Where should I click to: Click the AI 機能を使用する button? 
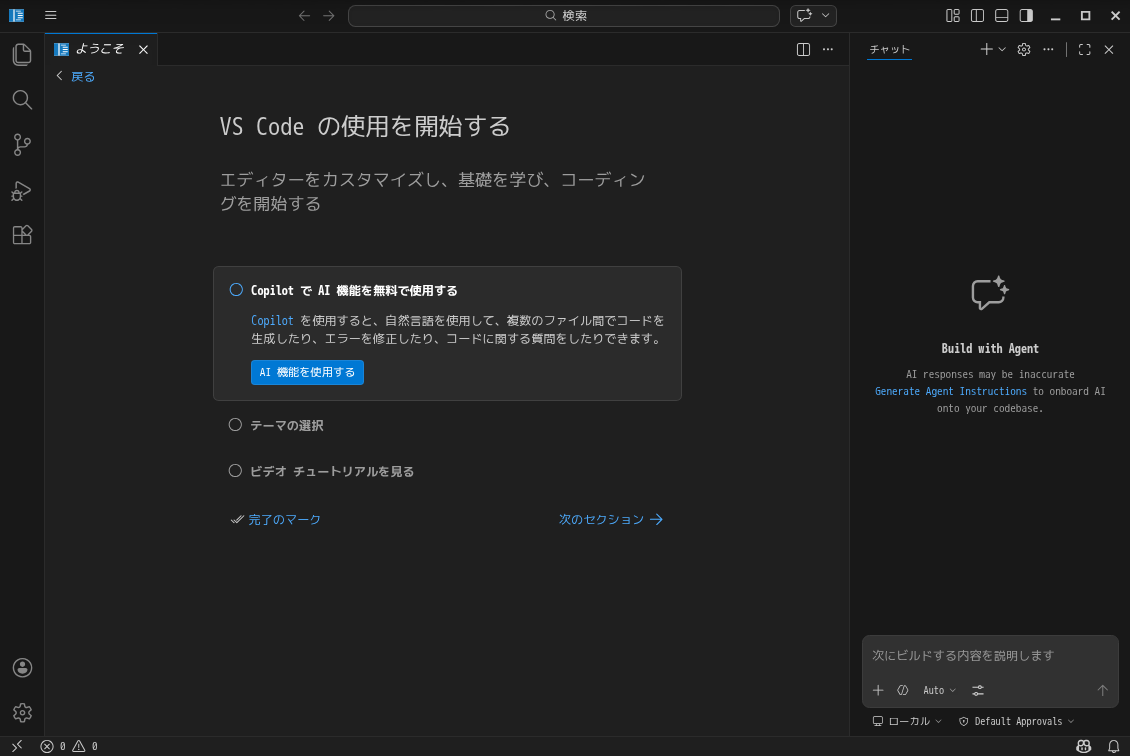tap(307, 372)
